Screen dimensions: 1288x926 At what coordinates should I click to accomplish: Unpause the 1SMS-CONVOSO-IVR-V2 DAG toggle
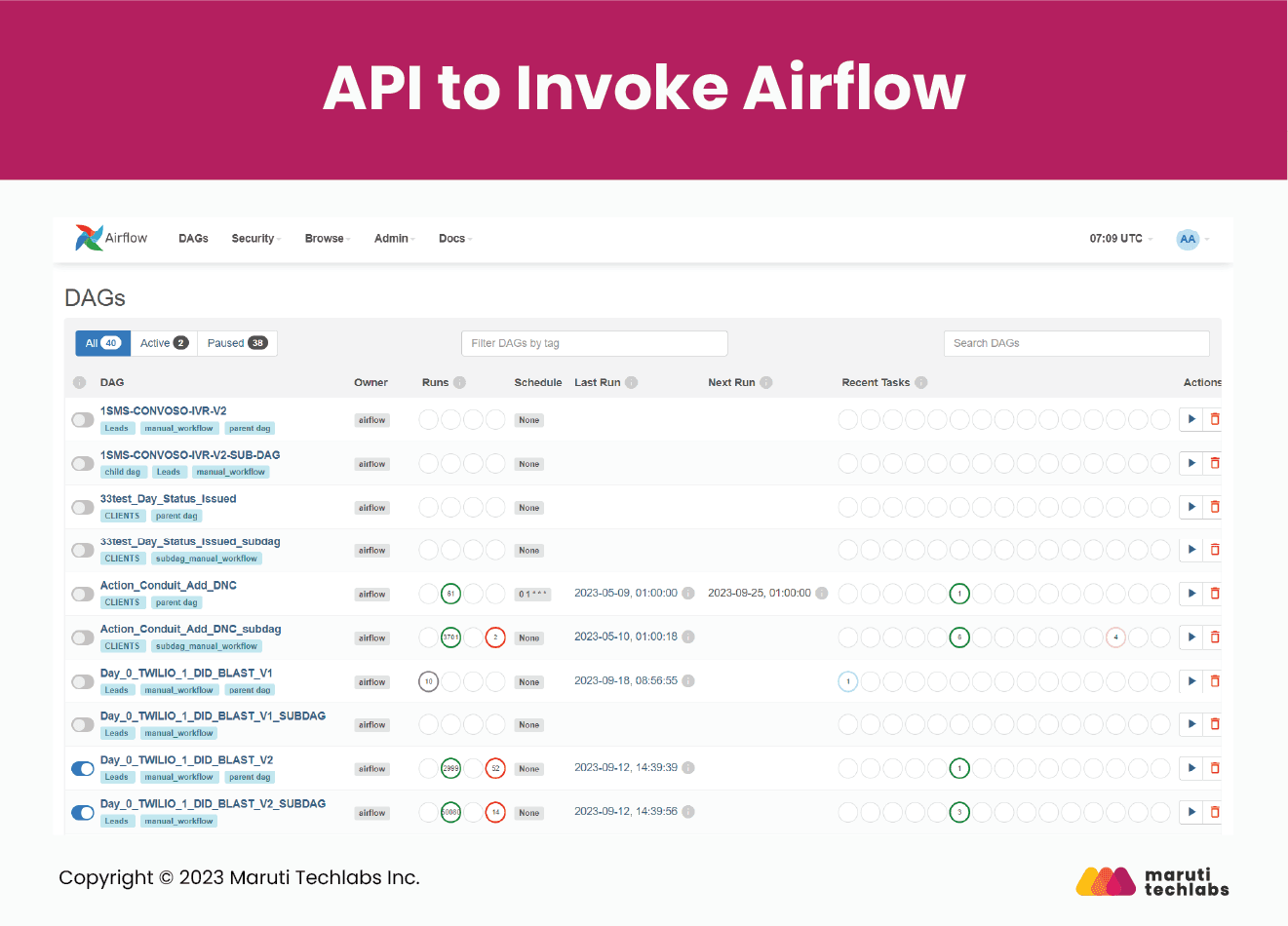[83, 420]
